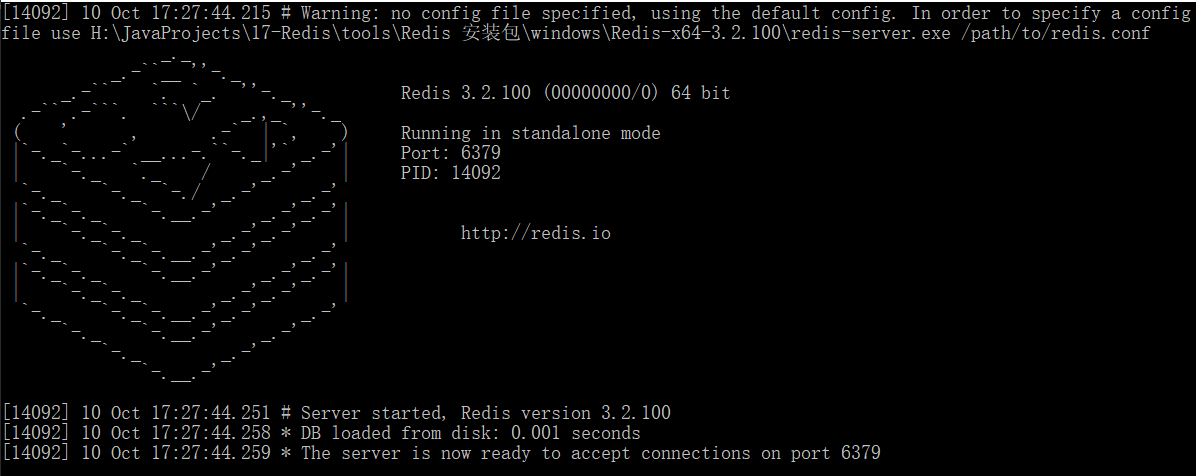Click the 'PID: 14092' line
1196x476 pixels.
coord(450,173)
